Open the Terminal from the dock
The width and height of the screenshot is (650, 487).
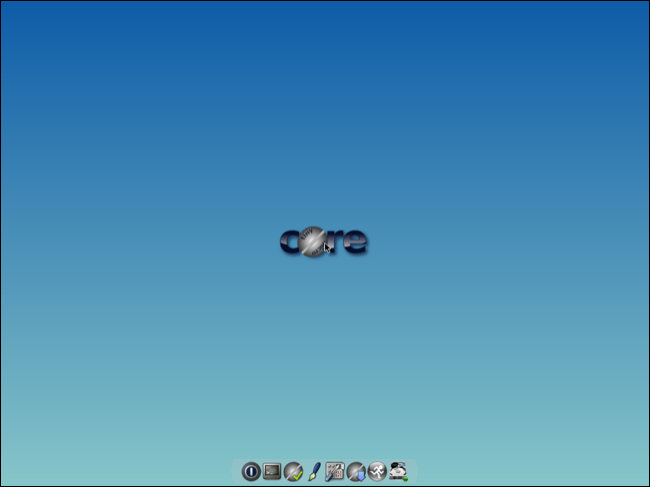(x=272, y=471)
